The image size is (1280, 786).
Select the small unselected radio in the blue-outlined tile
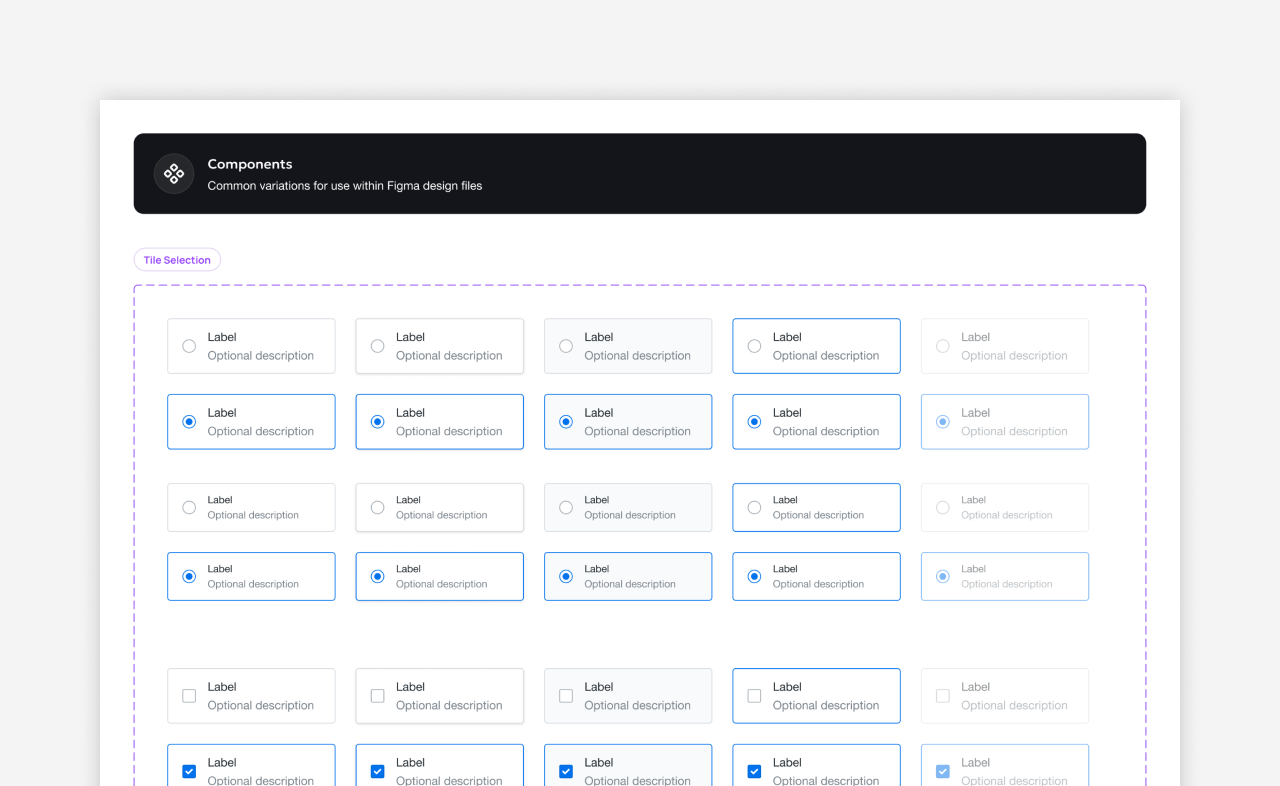click(754, 508)
